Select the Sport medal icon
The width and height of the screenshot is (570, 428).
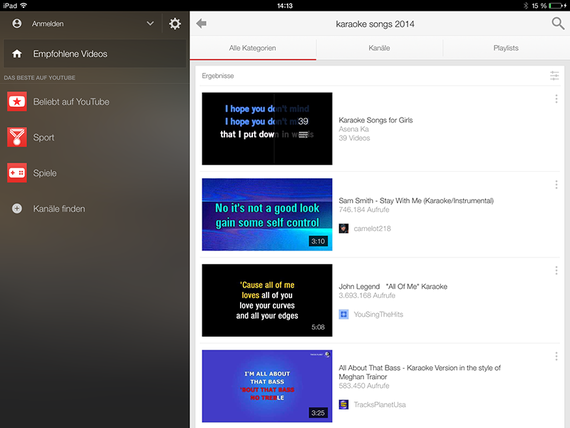point(17,137)
